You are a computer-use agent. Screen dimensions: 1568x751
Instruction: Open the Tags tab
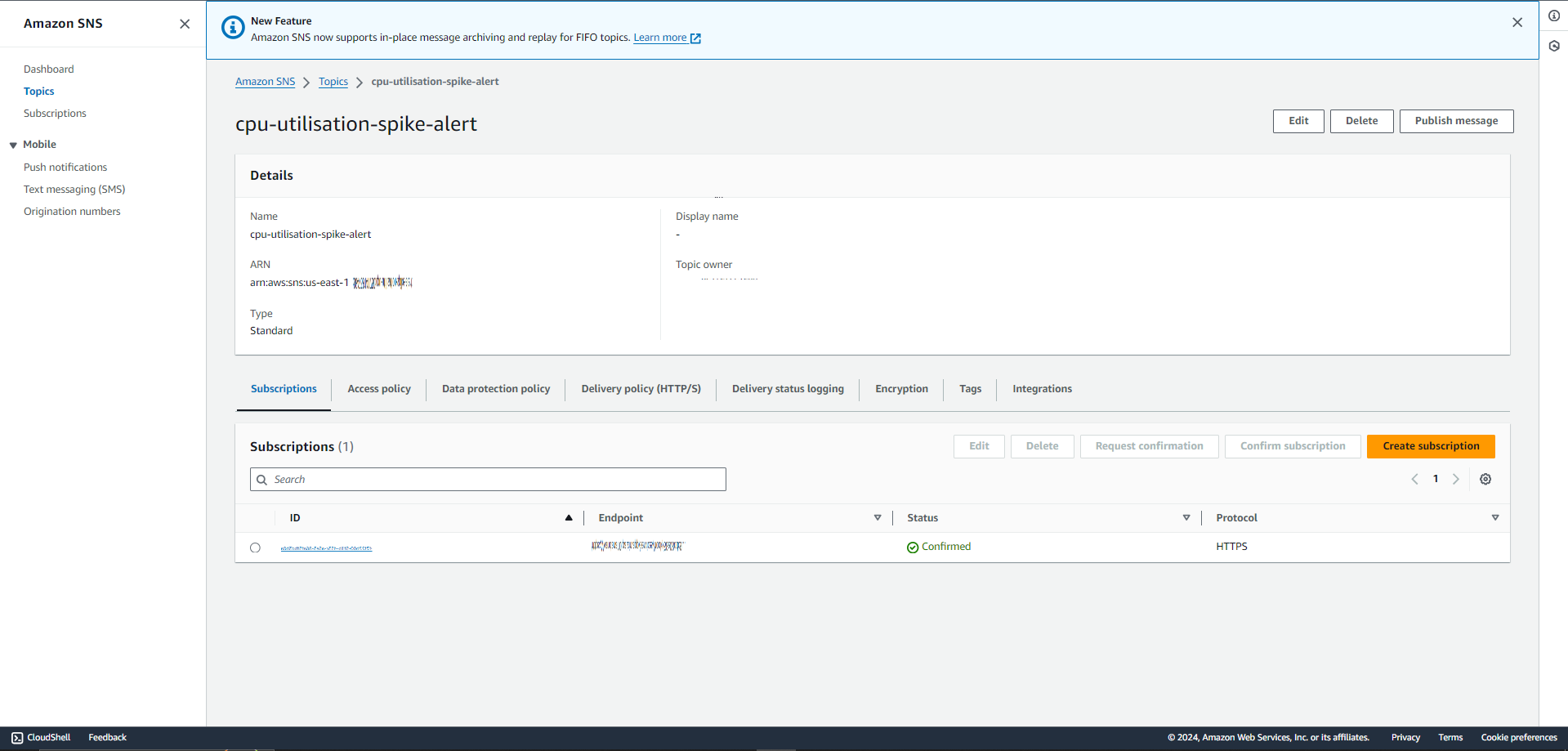(x=970, y=389)
